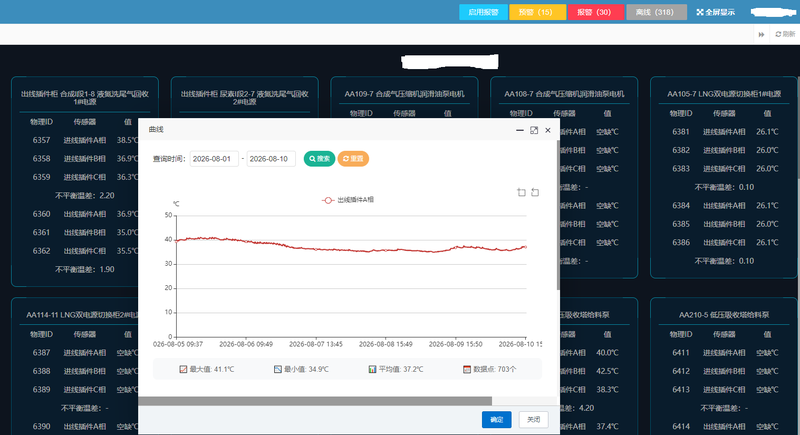Viewport: 800px width, 435px height.
Task: Click sensor row ID 6383
Action: pyautogui.click(x=681, y=168)
